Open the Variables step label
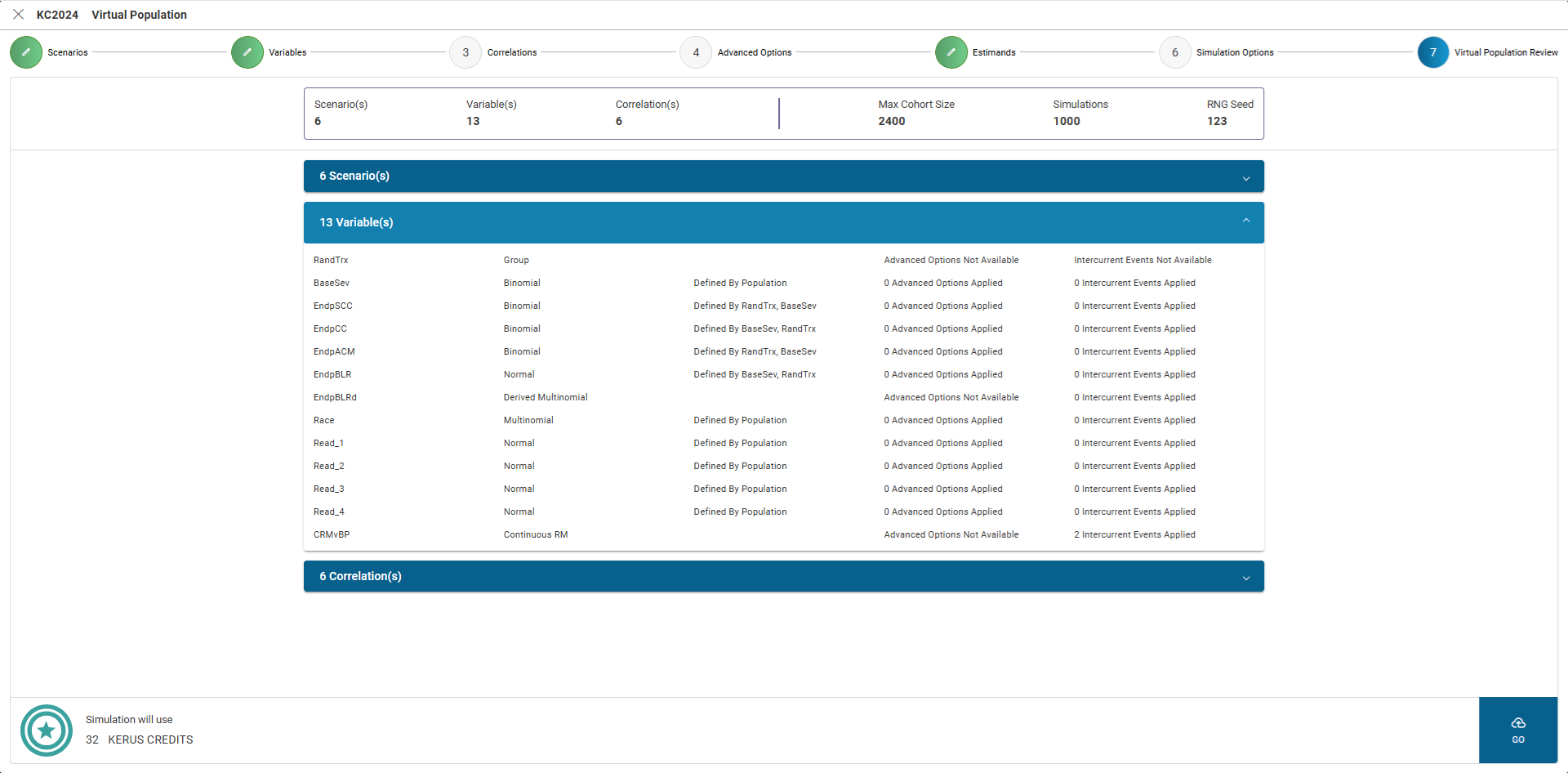This screenshot has width=1568, height=773. [287, 52]
